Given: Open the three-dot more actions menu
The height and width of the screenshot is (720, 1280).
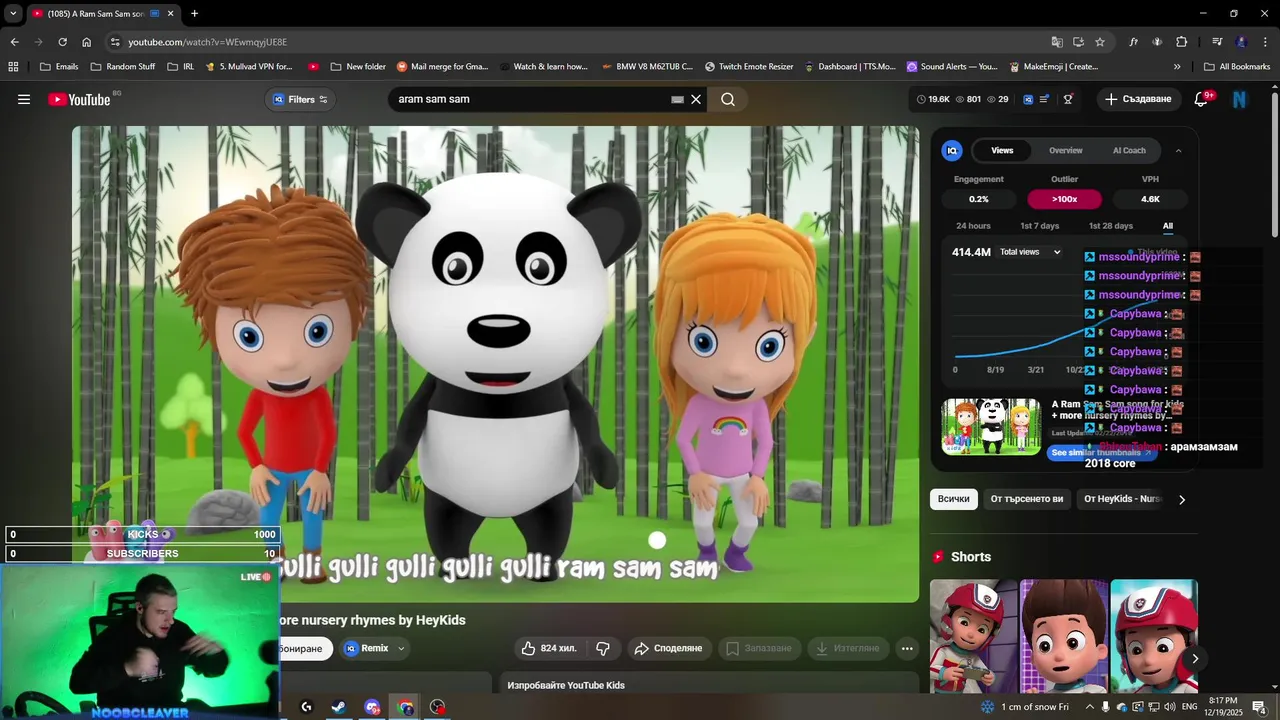Looking at the screenshot, I should click(x=907, y=648).
